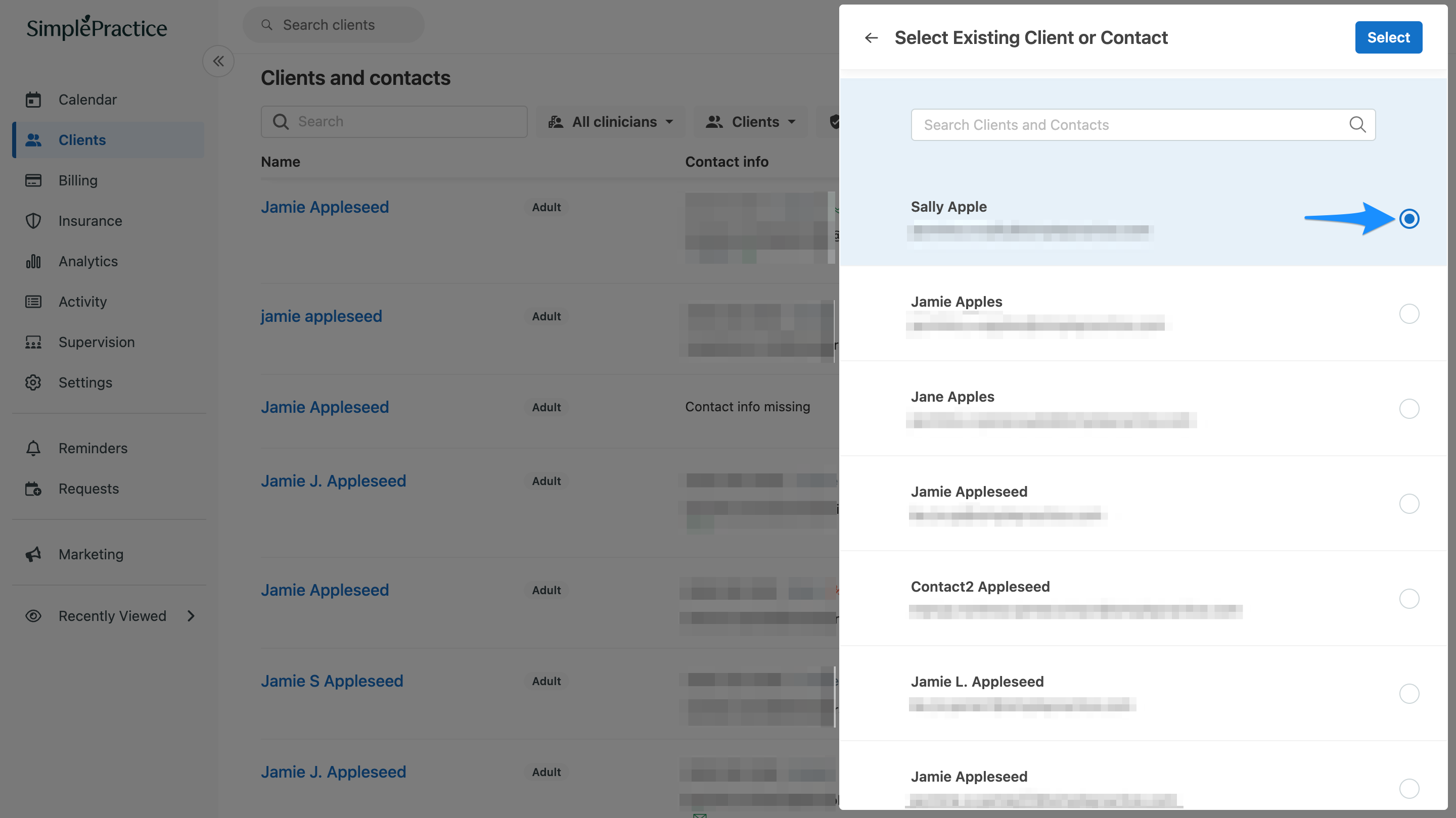This screenshot has width=1456, height=818.
Task: Click the Adult tag in the lowercase jamie appleseed row
Action: (x=547, y=316)
